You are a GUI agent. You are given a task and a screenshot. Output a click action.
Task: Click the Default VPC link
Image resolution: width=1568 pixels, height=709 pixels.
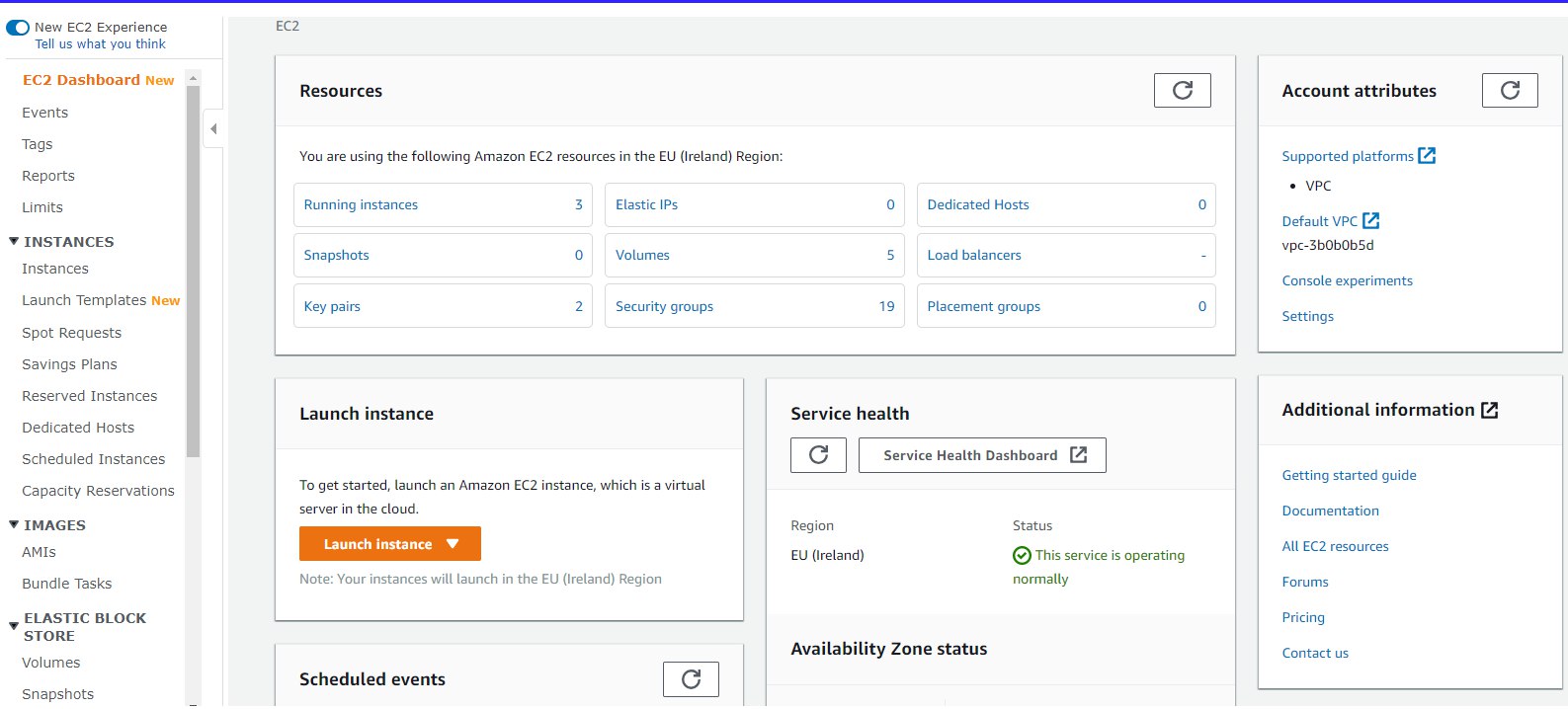pos(1320,221)
